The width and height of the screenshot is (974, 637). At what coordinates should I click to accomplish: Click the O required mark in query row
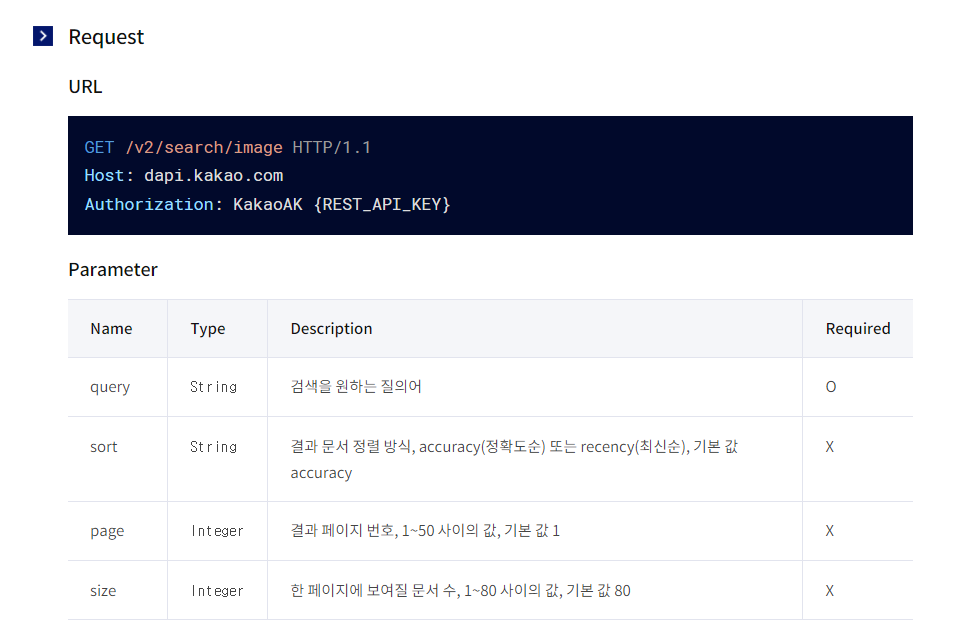[x=831, y=387]
